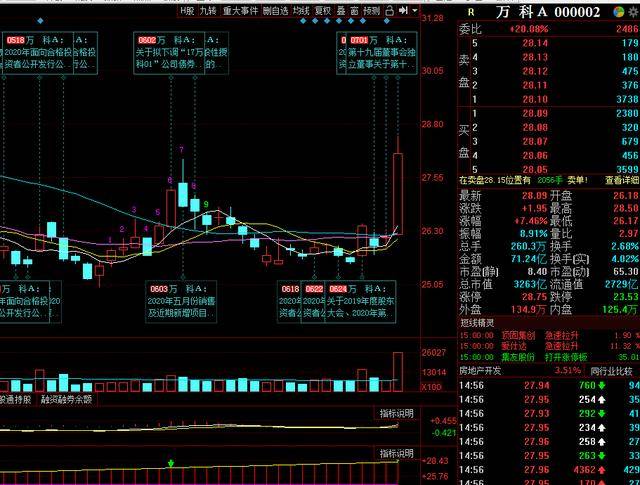
Task: Select the 爱仕达 急速拉升 alert row
Action: pyautogui.click(x=549, y=346)
